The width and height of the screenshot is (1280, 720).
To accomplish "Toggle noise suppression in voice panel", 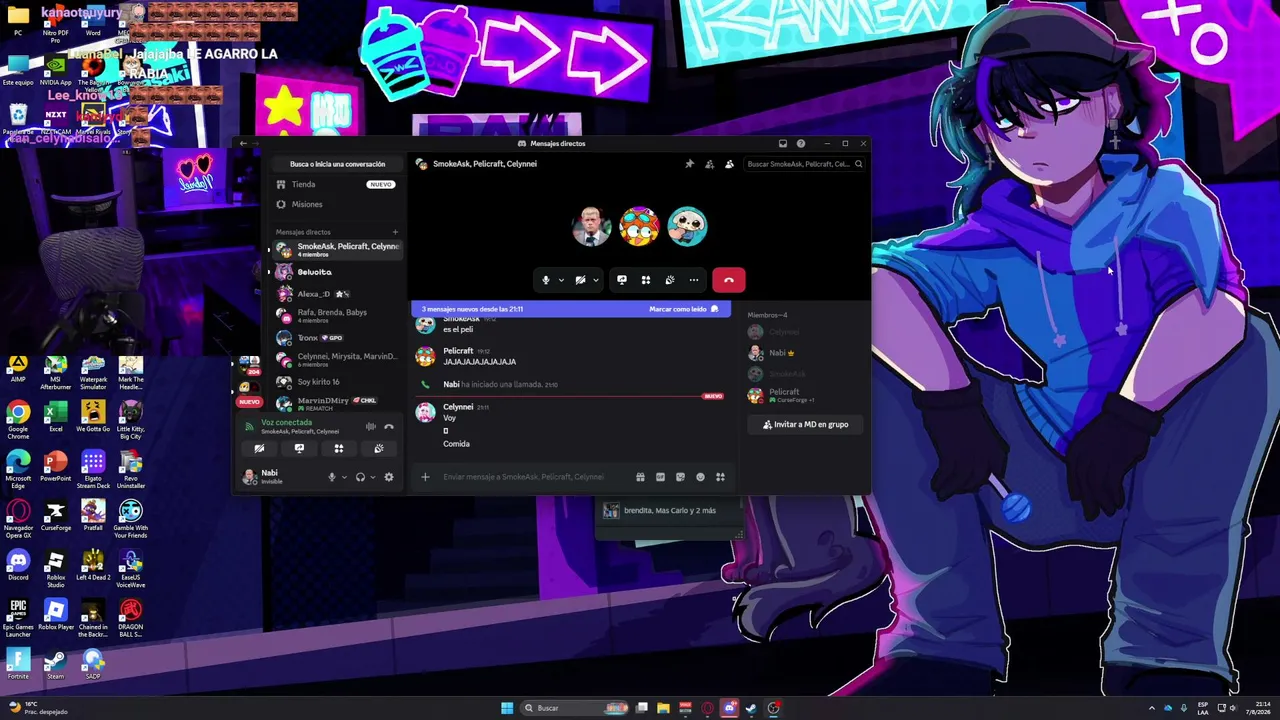I will (370, 427).
